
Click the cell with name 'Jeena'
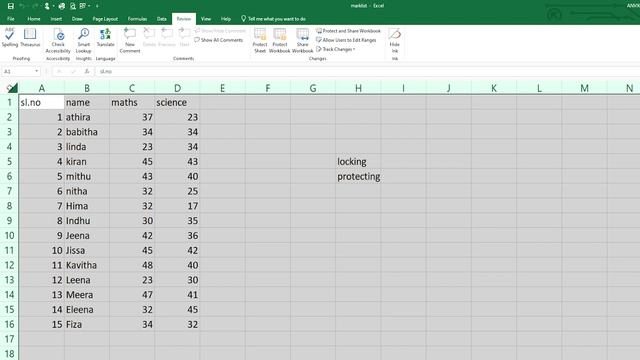[x=87, y=236]
